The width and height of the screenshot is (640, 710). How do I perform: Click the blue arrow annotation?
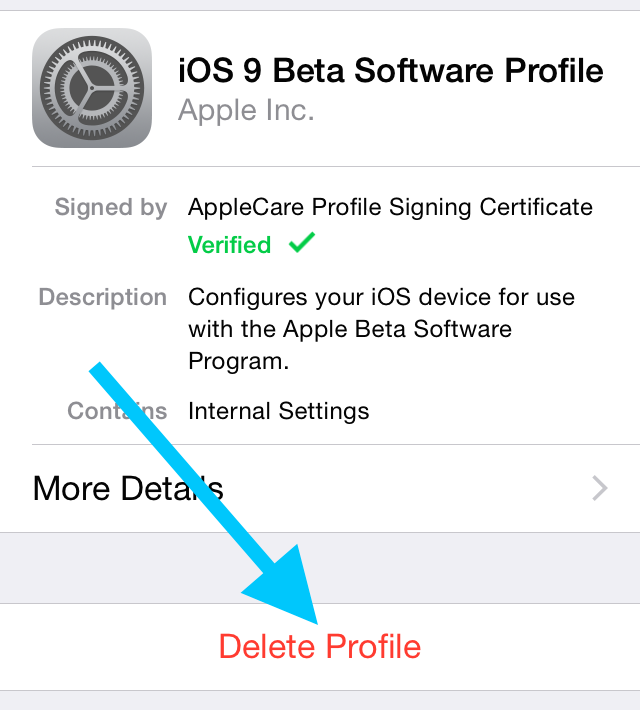click(203, 494)
